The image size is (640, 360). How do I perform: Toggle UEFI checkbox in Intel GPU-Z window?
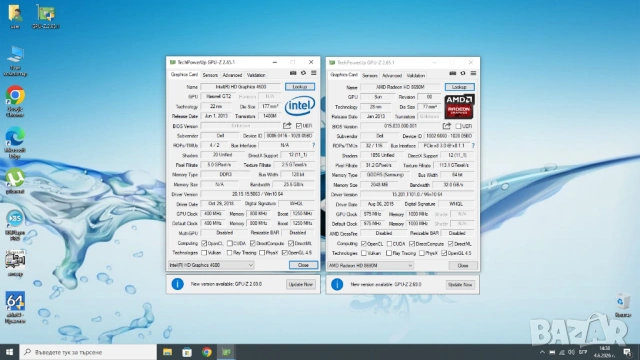(x=299, y=126)
